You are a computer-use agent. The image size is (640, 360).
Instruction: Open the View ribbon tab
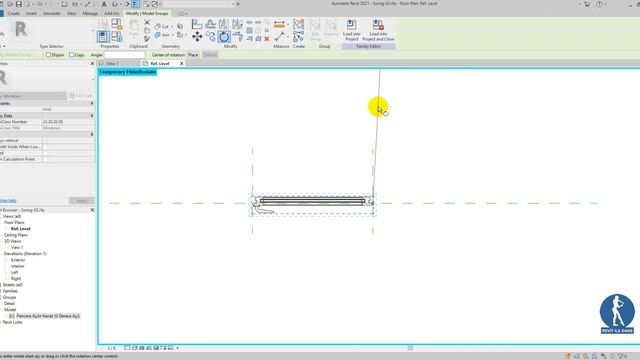point(71,13)
